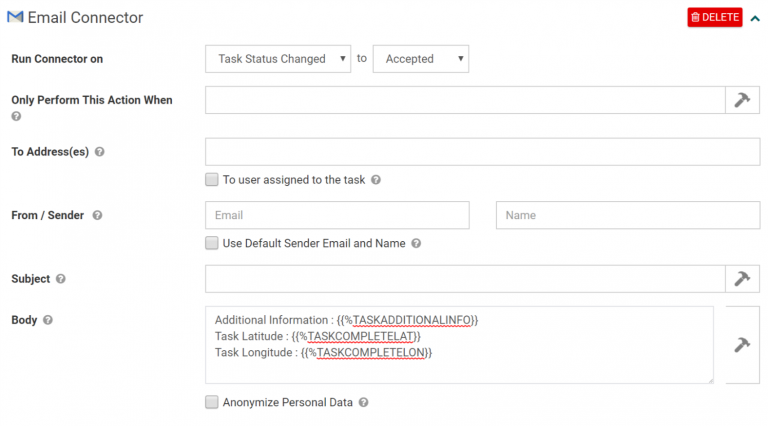Enable To user assigned to the task
This screenshot has height=426, width=768.
(212, 180)
